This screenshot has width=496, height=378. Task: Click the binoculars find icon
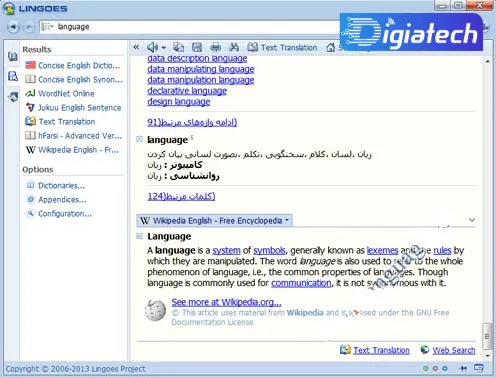pyautogui.click(x=234, y=47)
